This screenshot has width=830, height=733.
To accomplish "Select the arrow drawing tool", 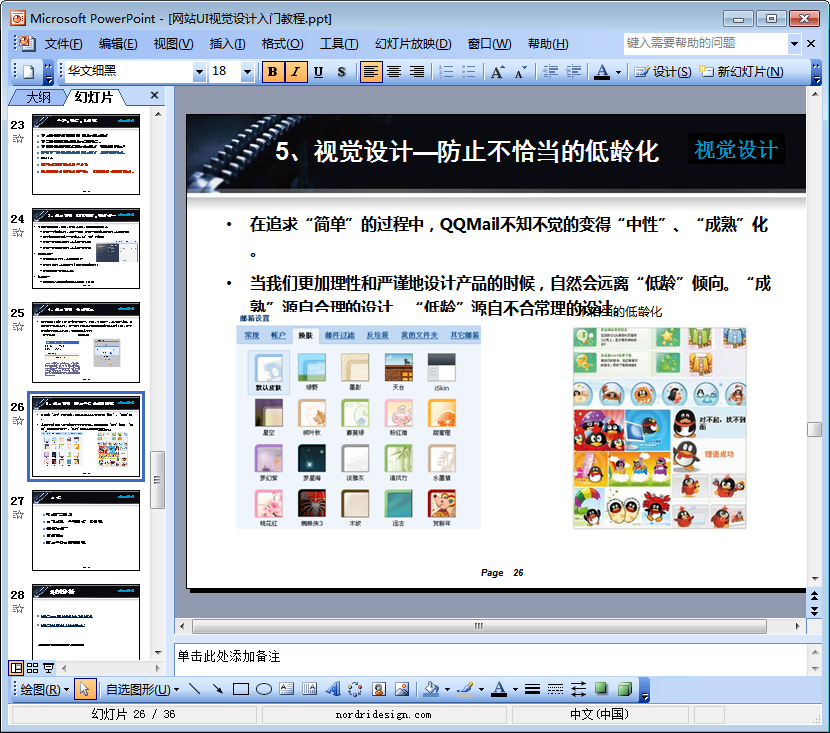I will point(218,689).
